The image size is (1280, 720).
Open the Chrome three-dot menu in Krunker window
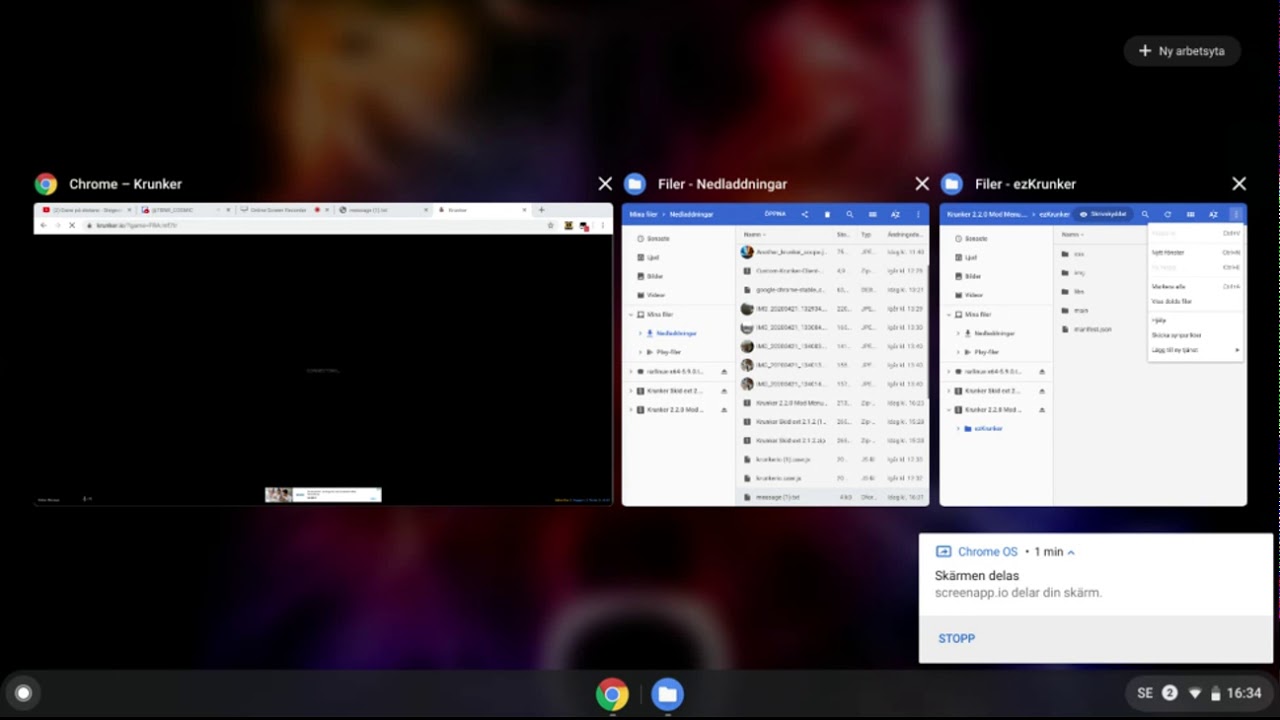pos(602,226)
